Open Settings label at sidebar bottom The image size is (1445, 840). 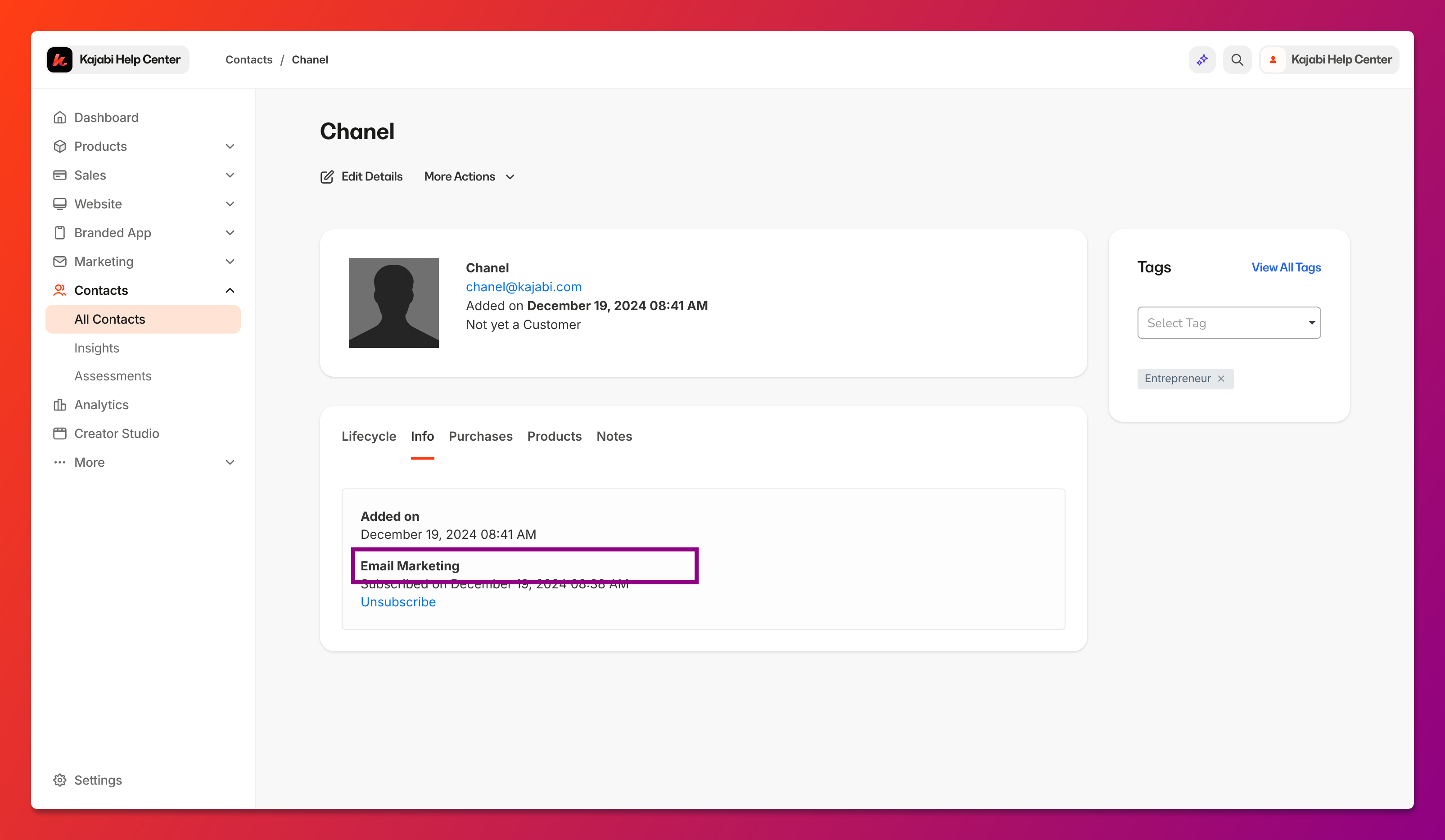click(98, 780)
